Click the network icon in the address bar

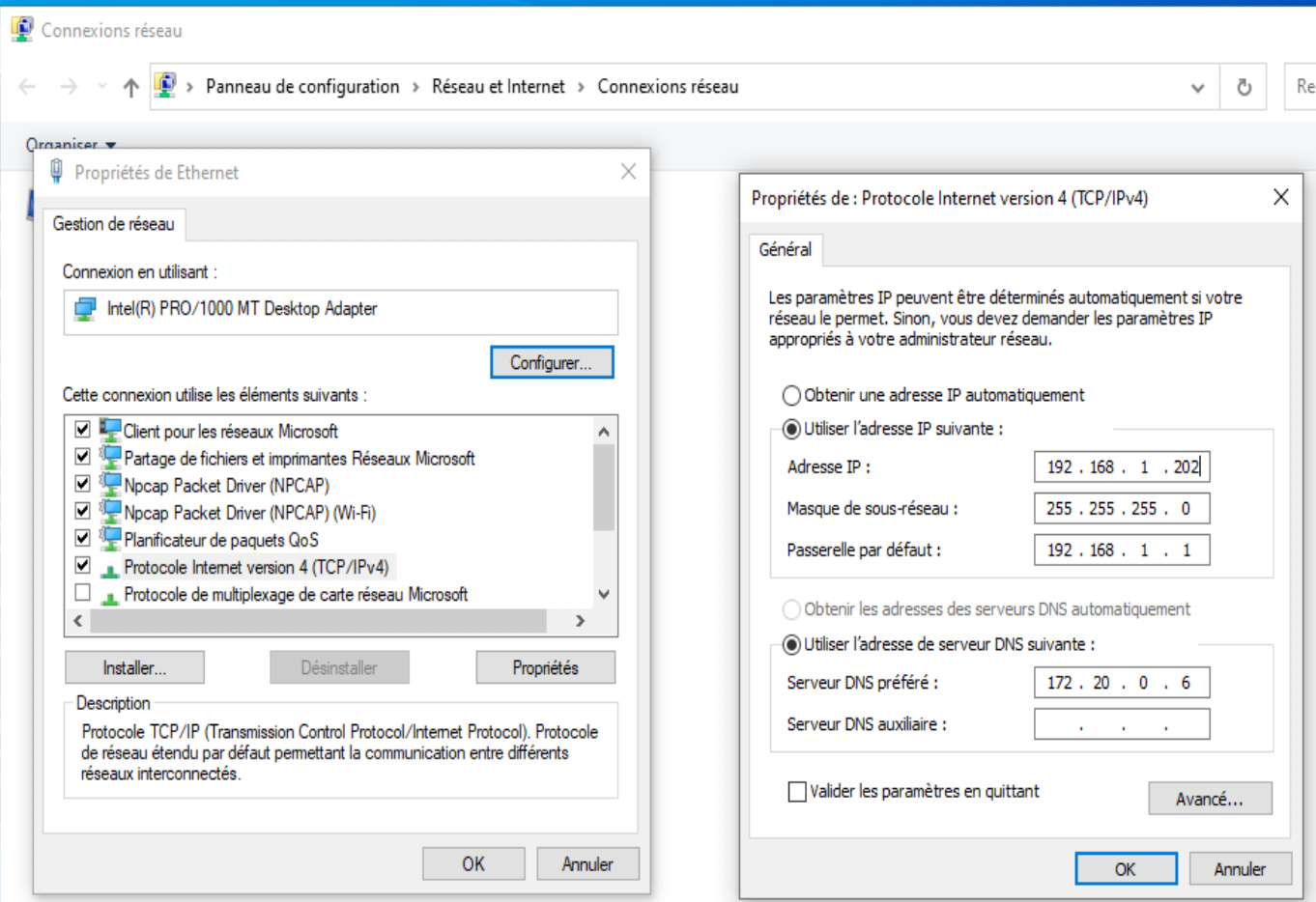[166, 86]
